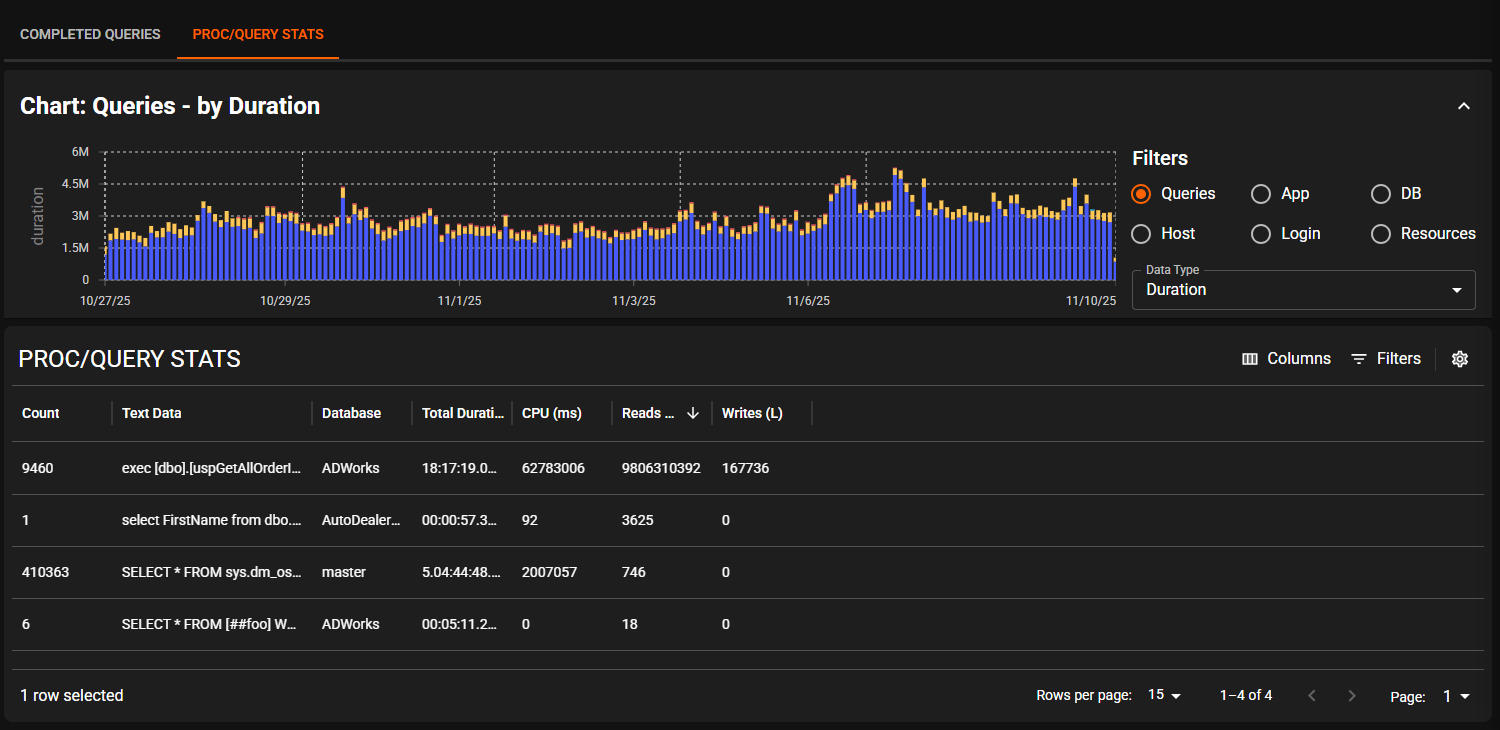Image resolution: width=1500 pixels, height=730 pixels.
Task: Pick the Login radio option
Action: click(x=1261, y=234)
